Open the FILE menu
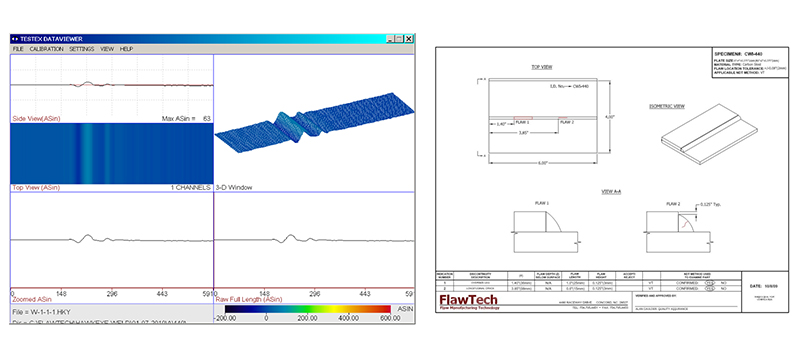Viewport: 800px width, 360px height. [x=18, y=49]
